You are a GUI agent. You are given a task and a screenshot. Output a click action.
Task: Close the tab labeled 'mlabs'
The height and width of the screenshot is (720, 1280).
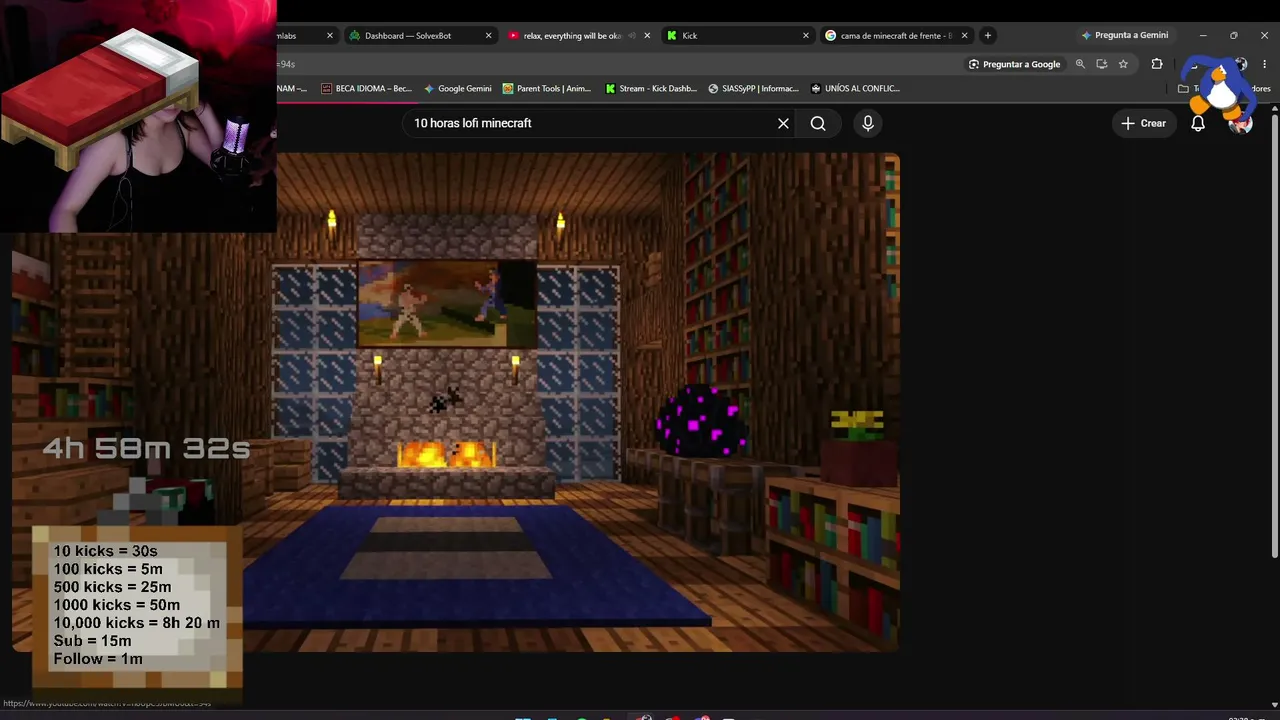[x=330, y=36]
